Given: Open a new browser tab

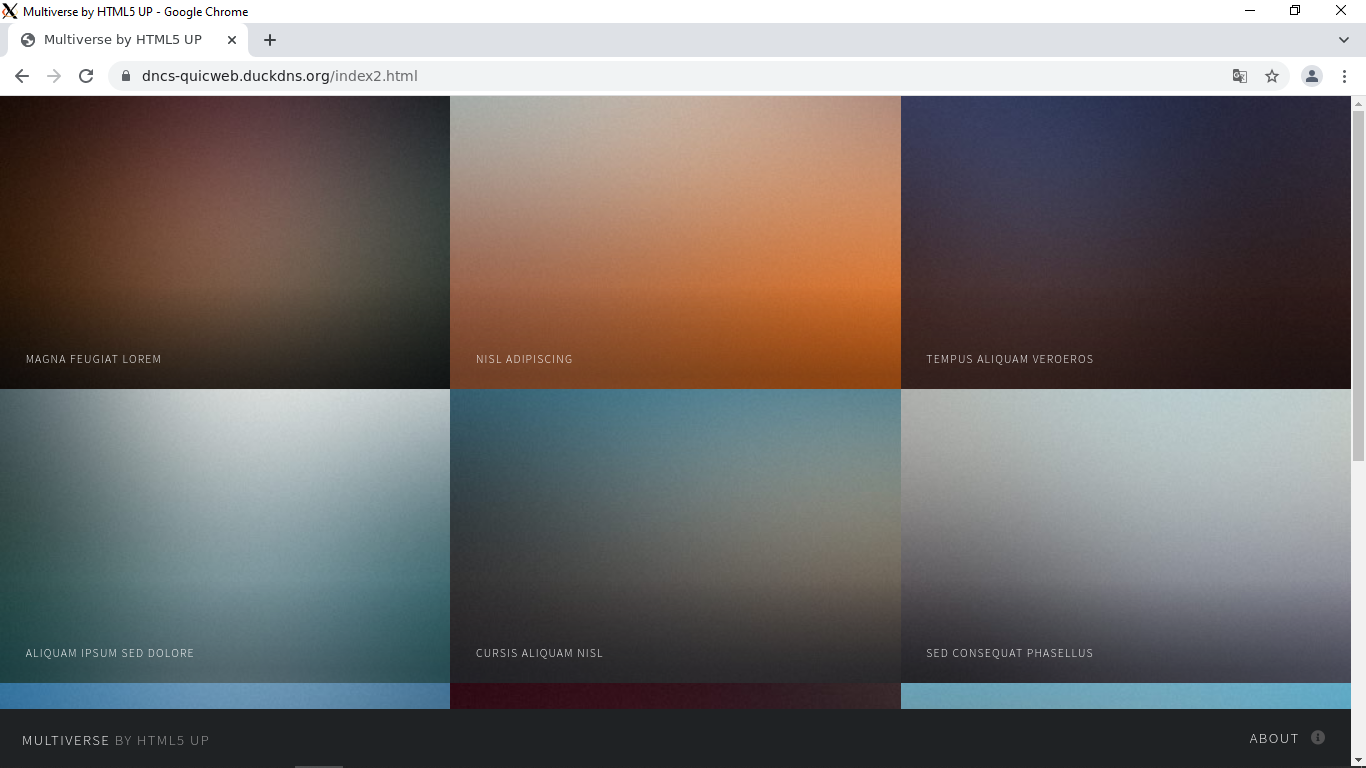Looking at the screenshot, I should pyautogui.click(x=270, y=40).
